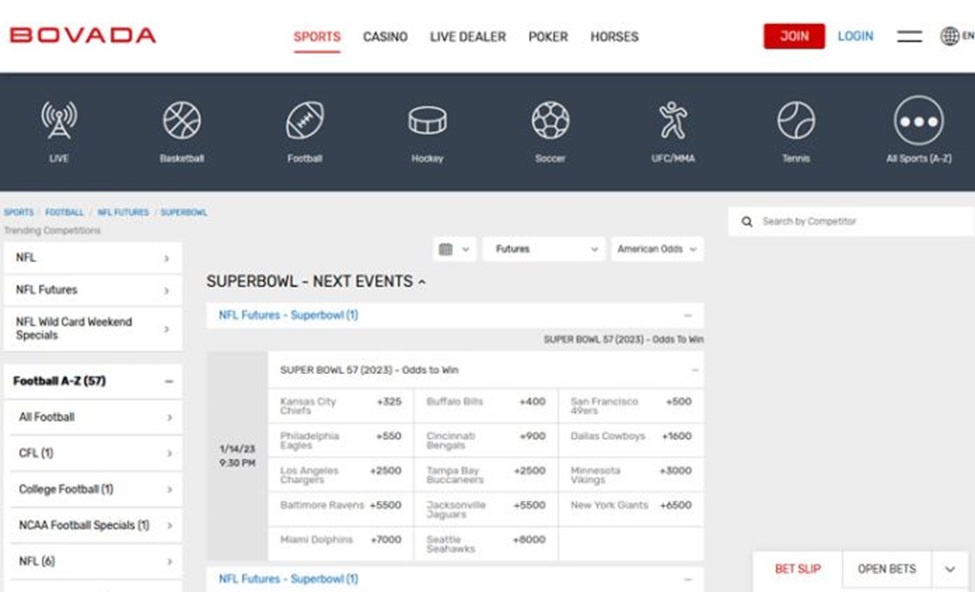This screenshot has height=592, width=975.
Task: Select the Basketball sport icon
Action: click(x=182, y=121)
